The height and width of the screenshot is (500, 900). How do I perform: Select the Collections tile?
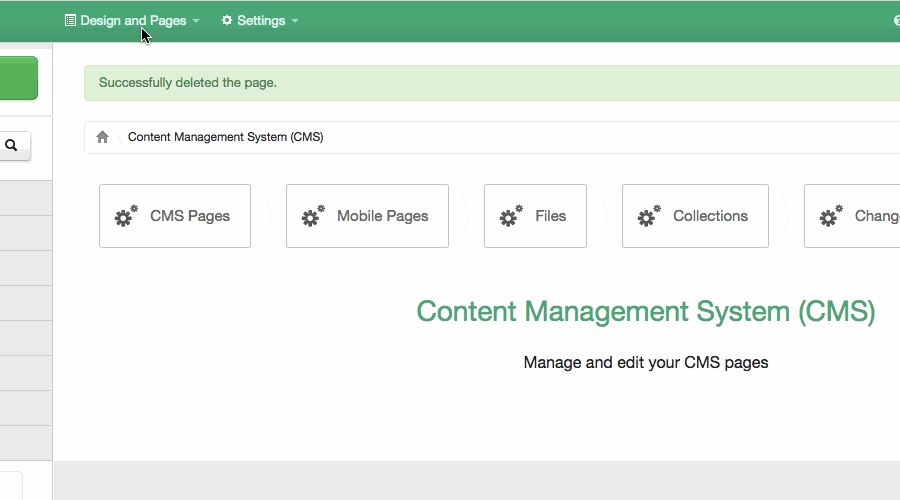(x=695, y=216)
